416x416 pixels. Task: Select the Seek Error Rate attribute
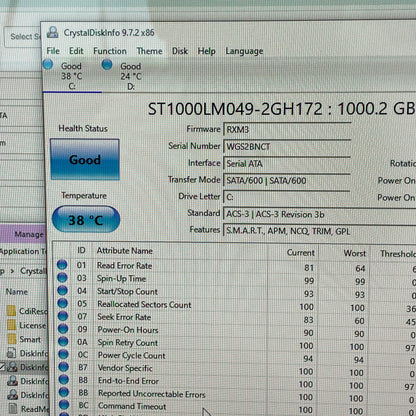124,317
